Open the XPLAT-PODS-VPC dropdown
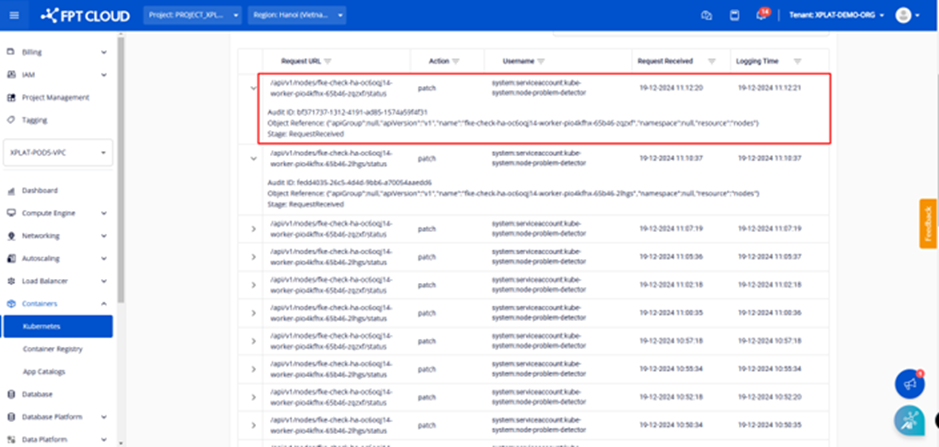The width and height of the screenshot is (939, 447). tap(58, 154)
